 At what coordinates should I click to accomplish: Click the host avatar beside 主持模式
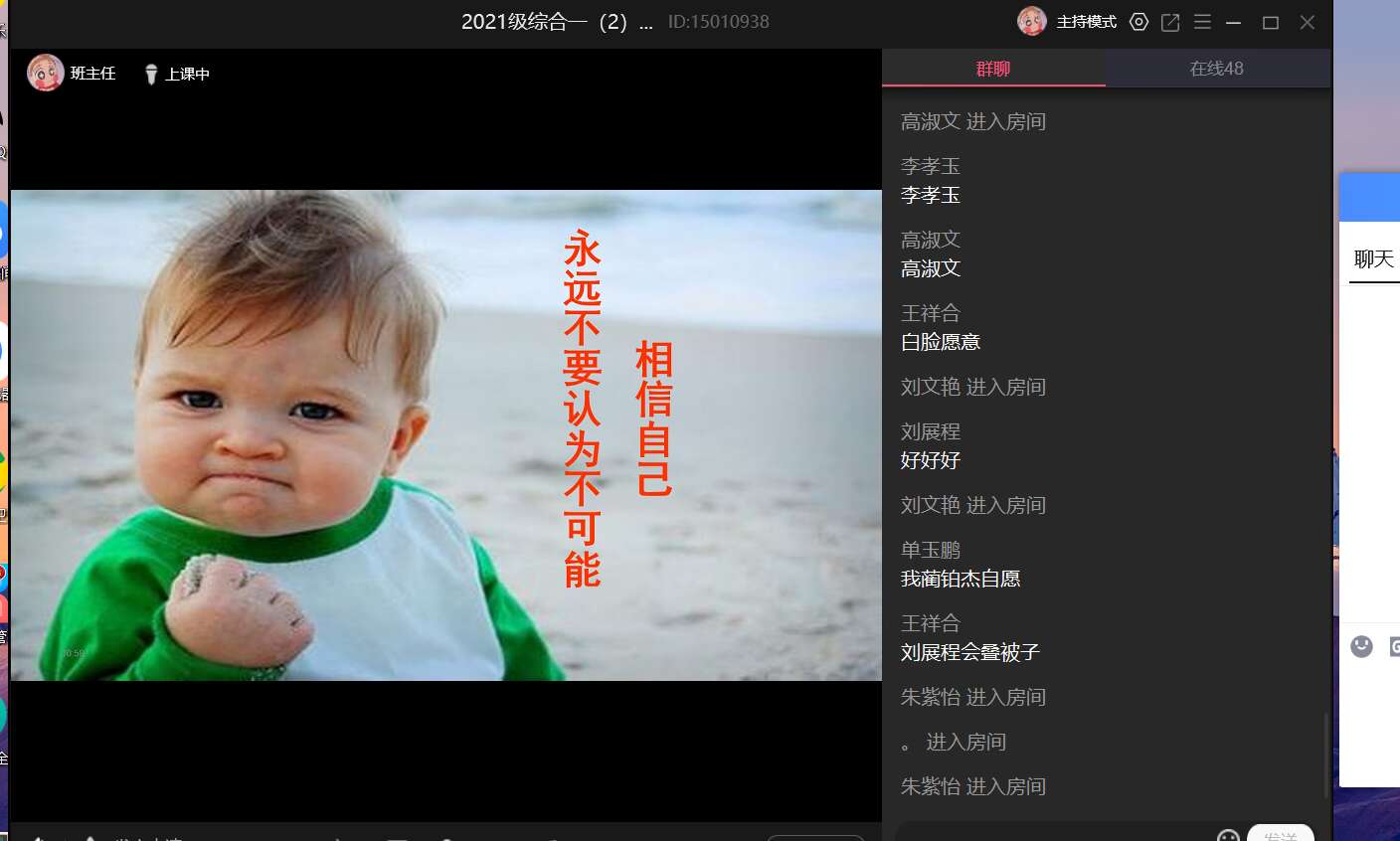(1032, 21)
